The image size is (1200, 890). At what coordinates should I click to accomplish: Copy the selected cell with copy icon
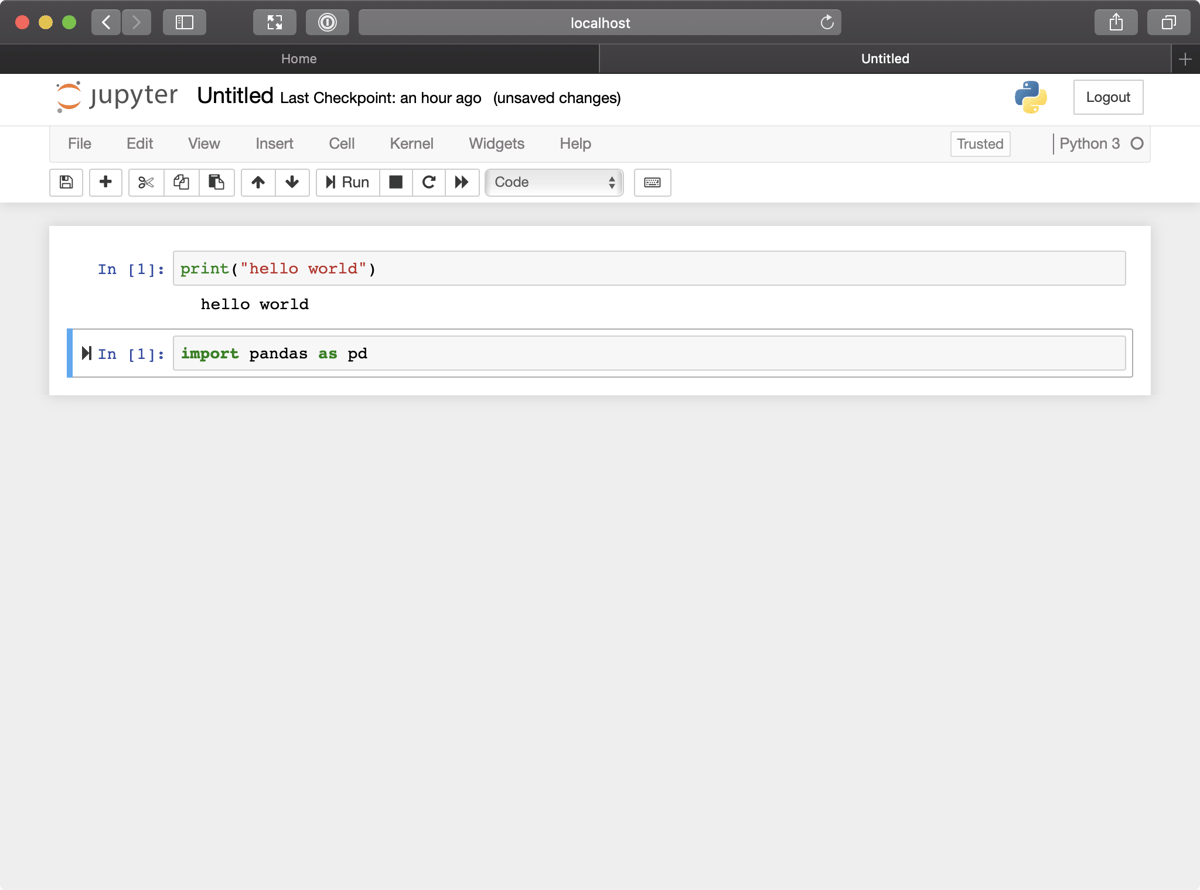click(181, 182)
